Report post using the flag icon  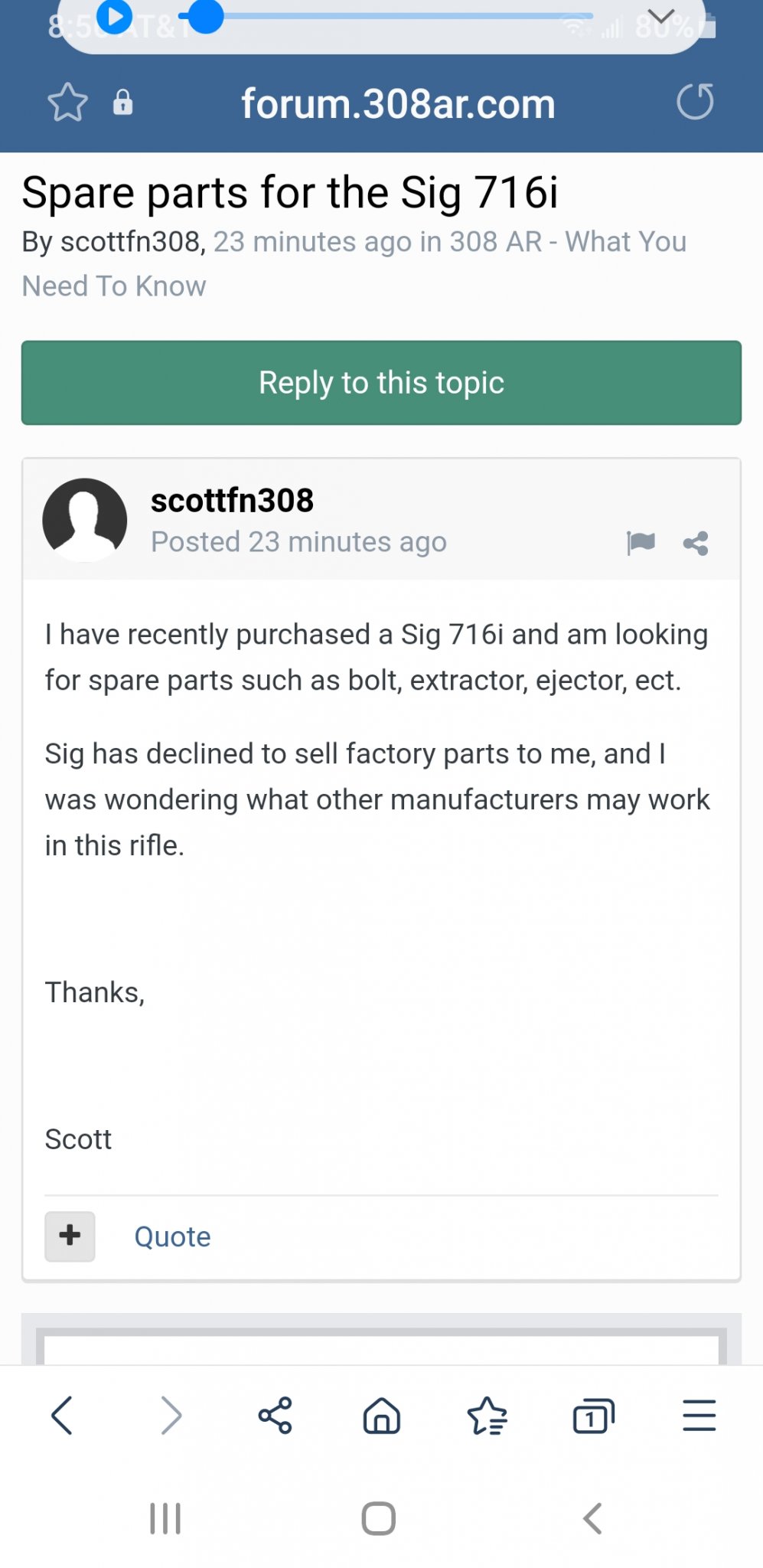click(641, 543)
